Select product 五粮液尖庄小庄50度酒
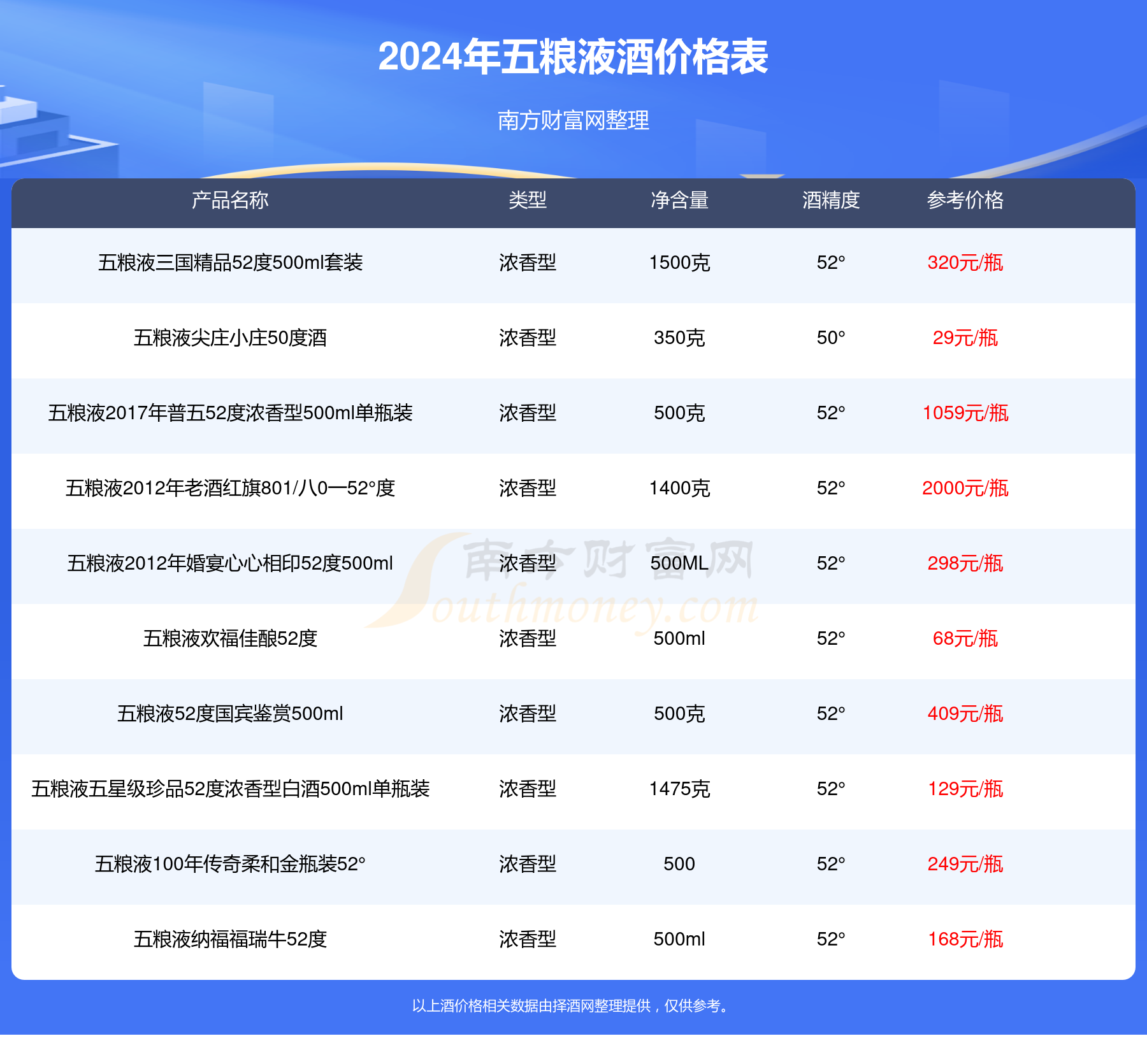The height and width of the screenshot is (1064, 1147). pyautogui.click(x=230, y=338)
